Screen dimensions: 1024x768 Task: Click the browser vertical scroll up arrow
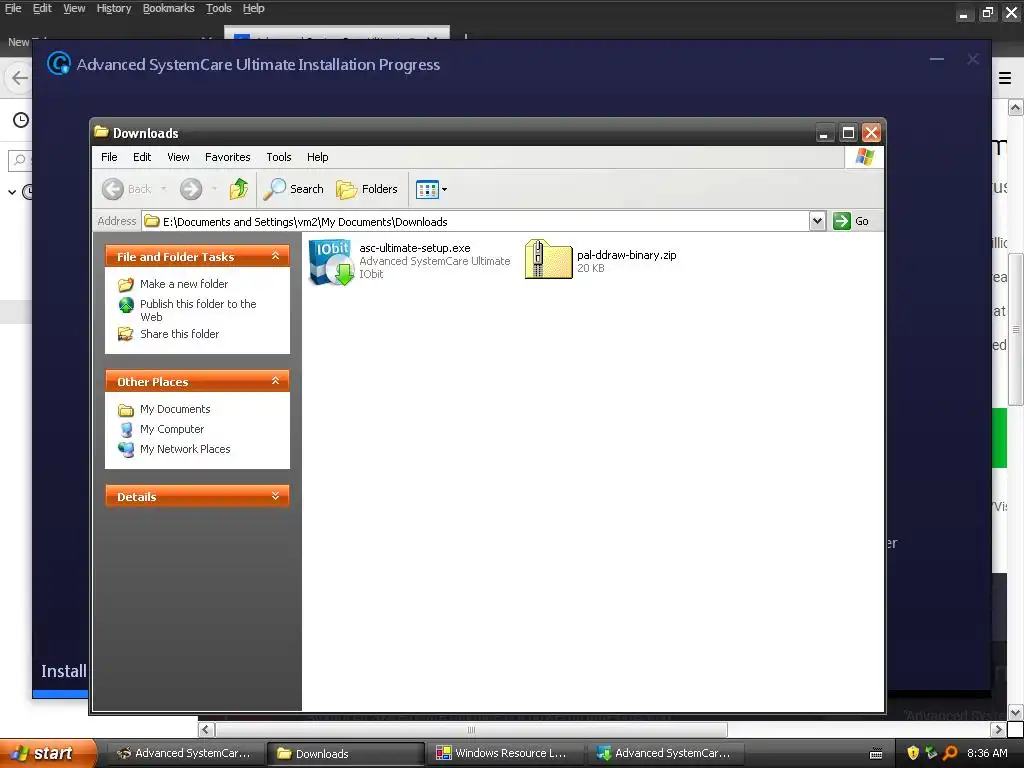click(x=1016, y=107)
